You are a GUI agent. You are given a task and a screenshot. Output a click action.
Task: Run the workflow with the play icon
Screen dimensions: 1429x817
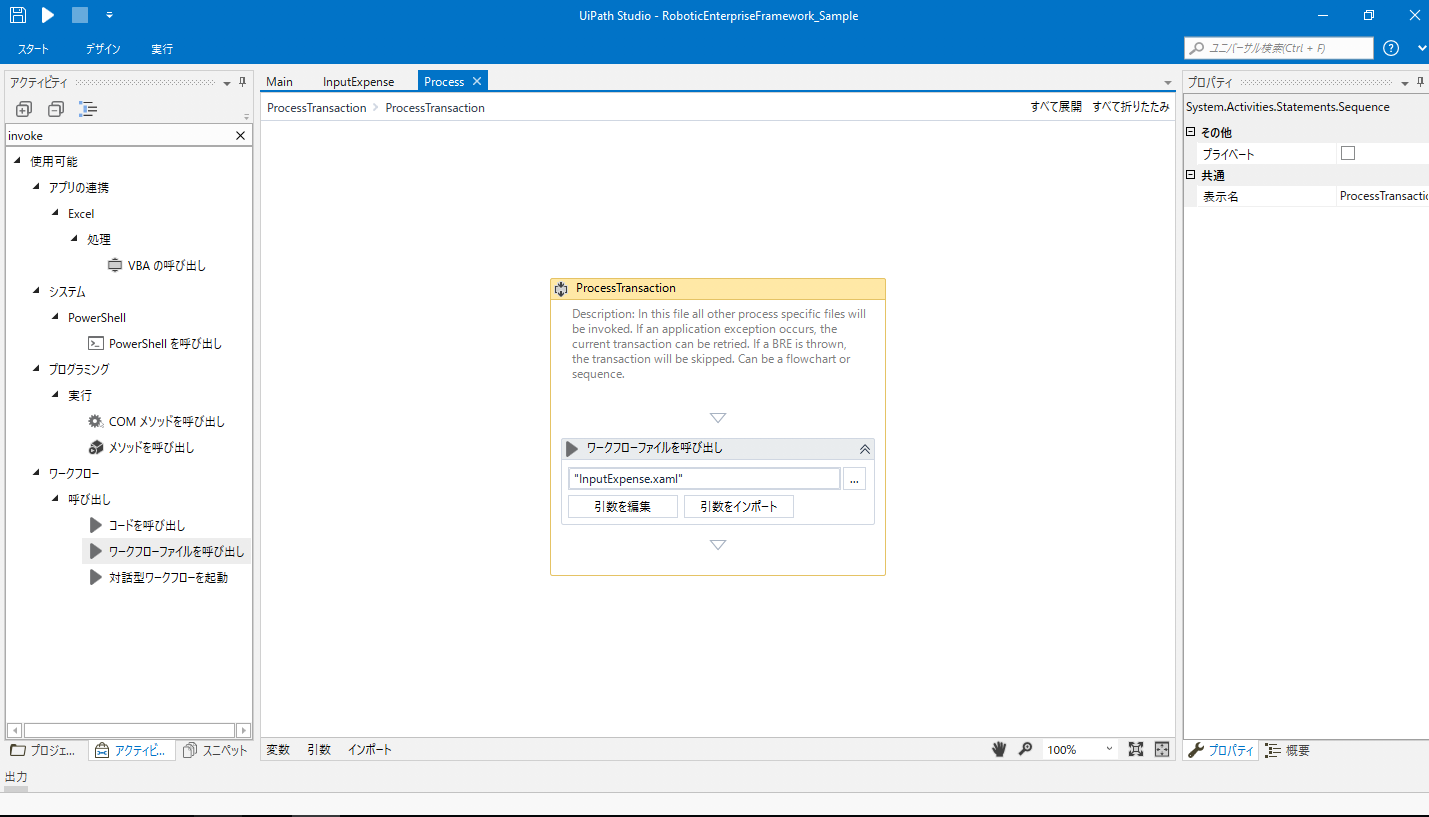[x=48, y=15]
